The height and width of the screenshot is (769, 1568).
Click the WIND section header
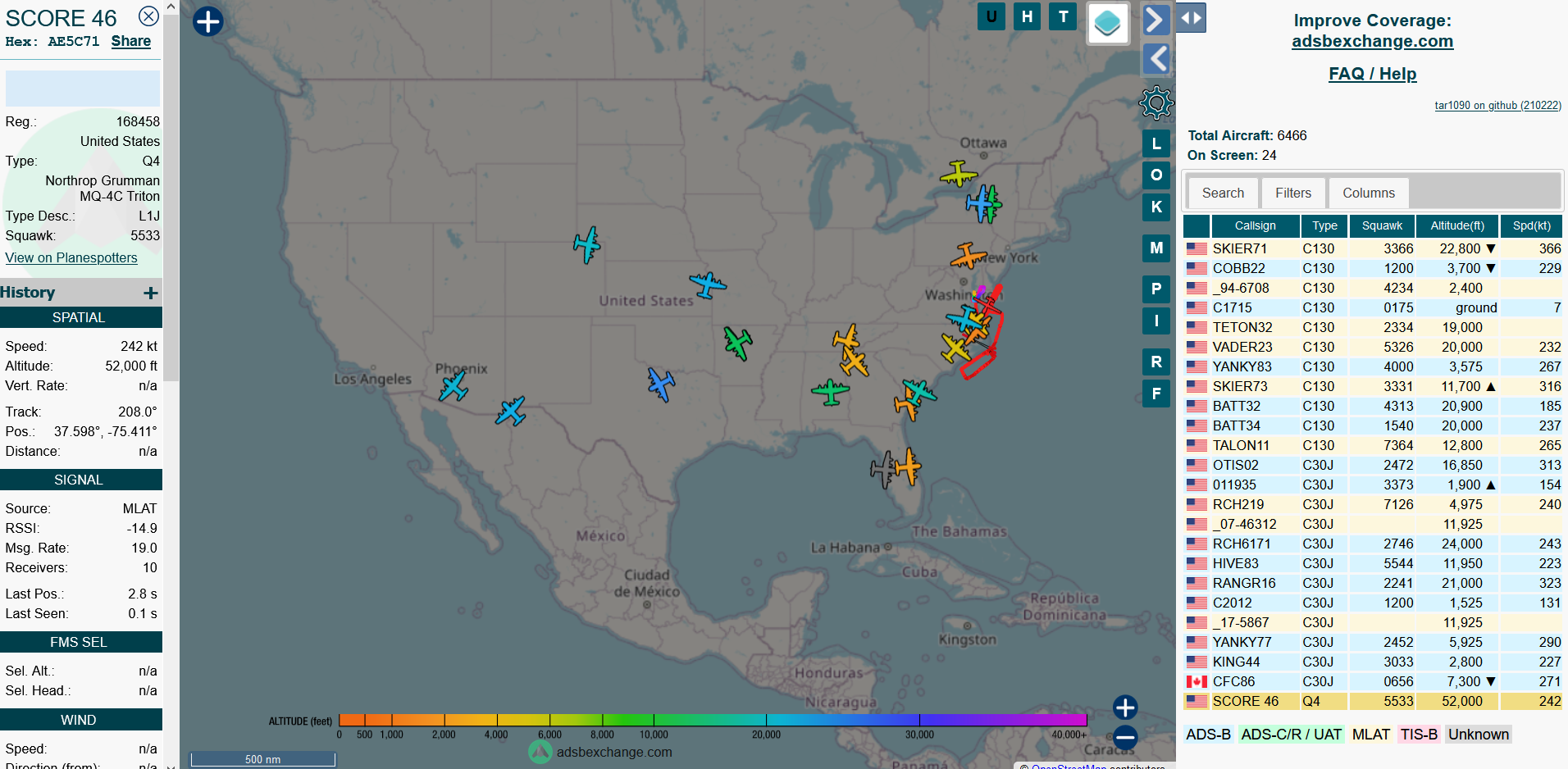[81, 720]
